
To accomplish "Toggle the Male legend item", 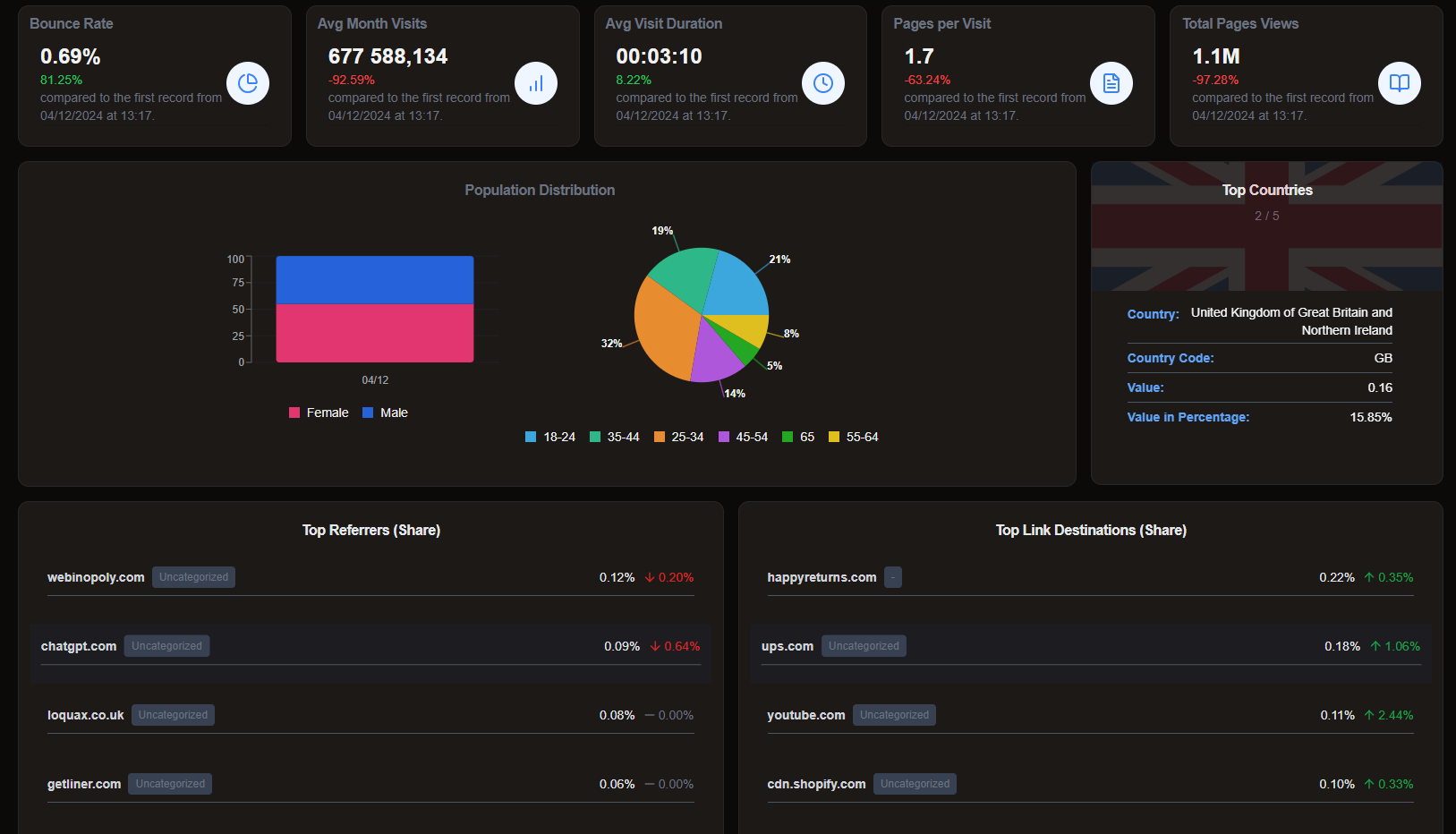I will click(x=385, y=413).
